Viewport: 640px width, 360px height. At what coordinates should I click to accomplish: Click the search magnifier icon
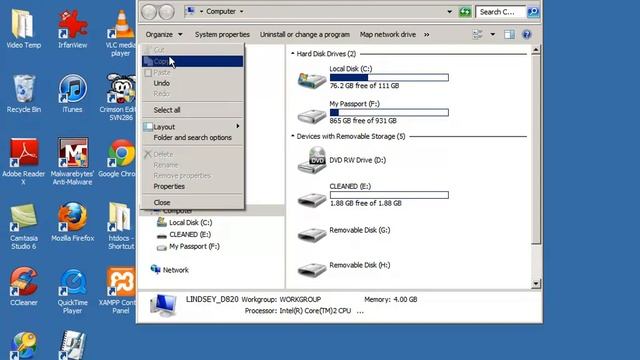(533, 12)
